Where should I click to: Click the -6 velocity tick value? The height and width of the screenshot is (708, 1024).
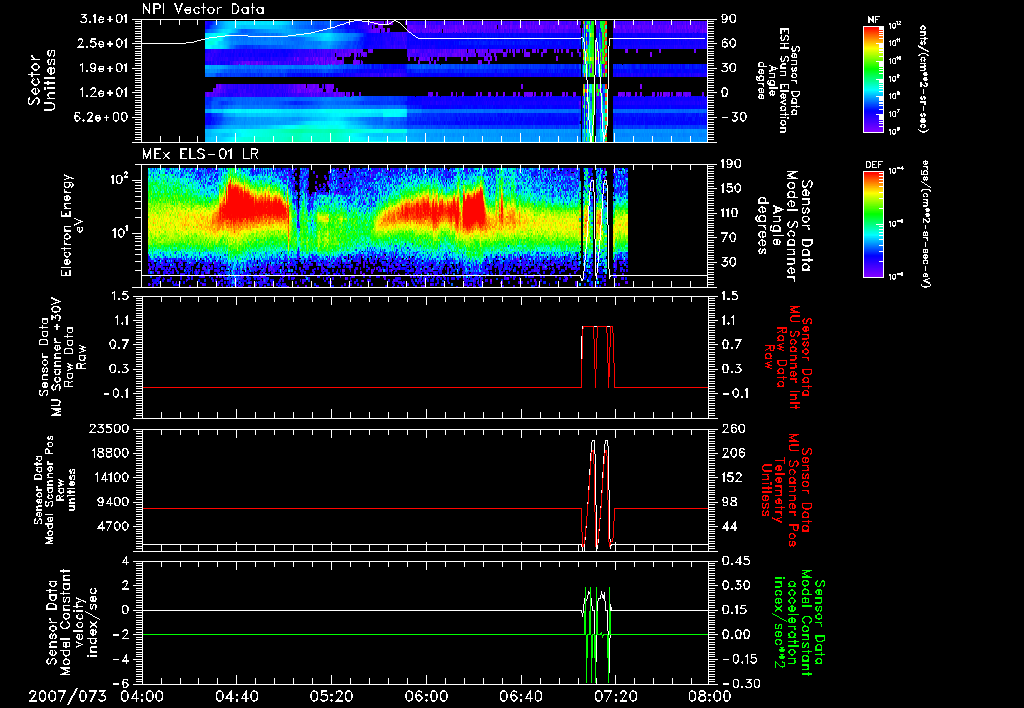click(x=121, y=683)
